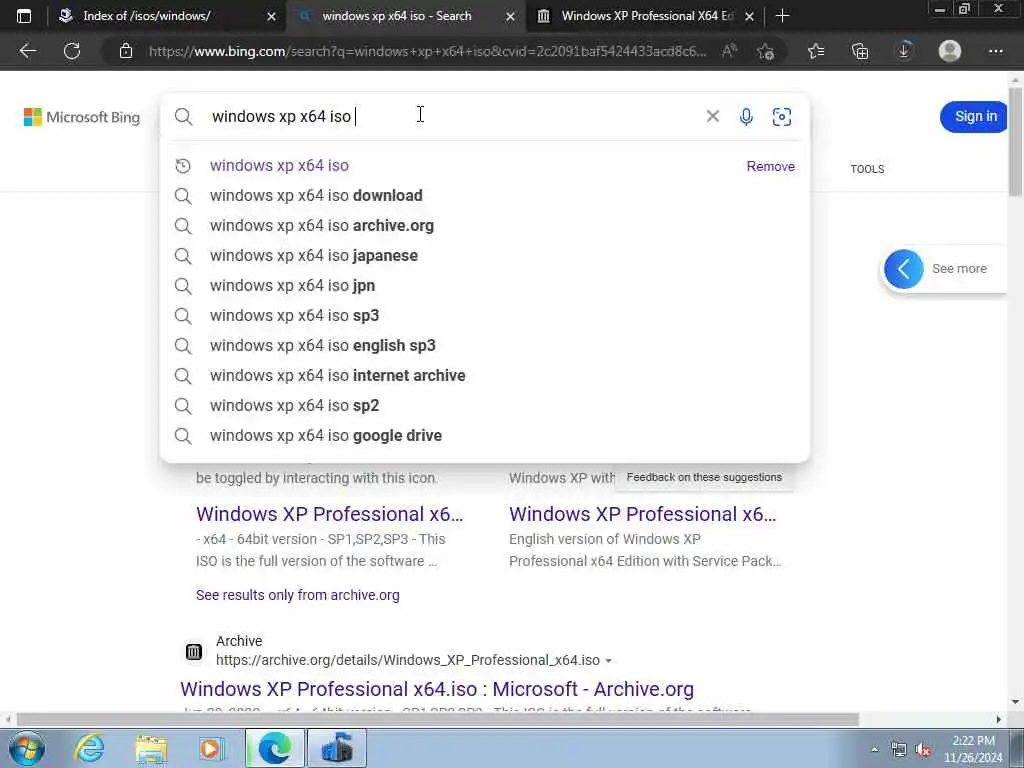Expand archive.org result URL dropdown arrow
This screenshot has width=1024, height=768.
pos(609,660)
